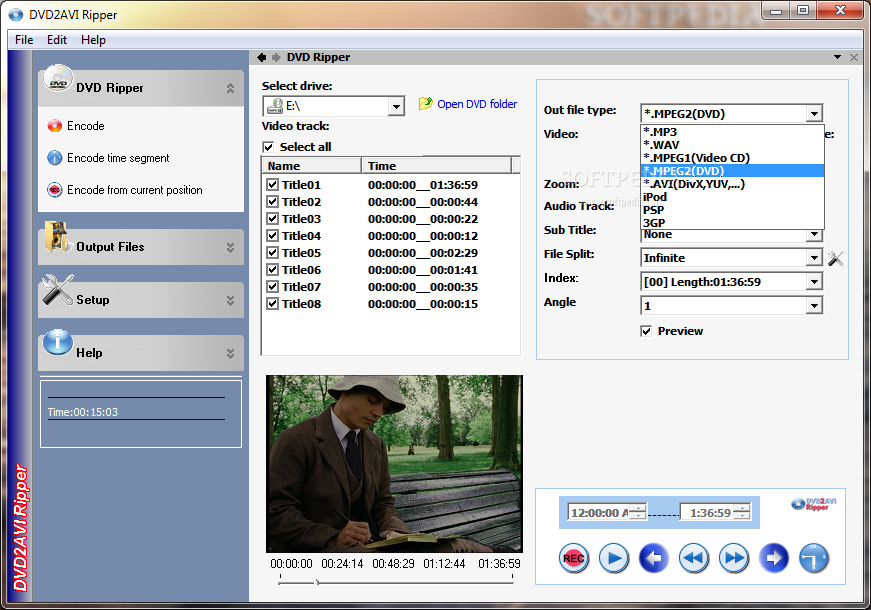Uncheck the Title01 checkbox
This screenshot has width=871, height=610.
coord(272,184)
